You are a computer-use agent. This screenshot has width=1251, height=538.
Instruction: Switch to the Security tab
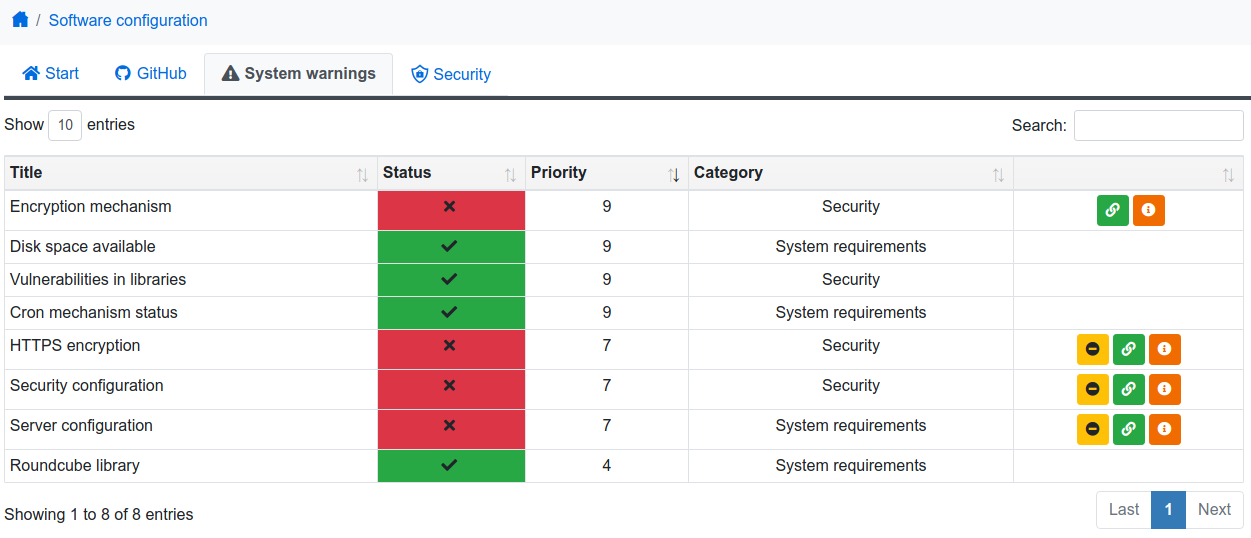(x=451, y=74)
